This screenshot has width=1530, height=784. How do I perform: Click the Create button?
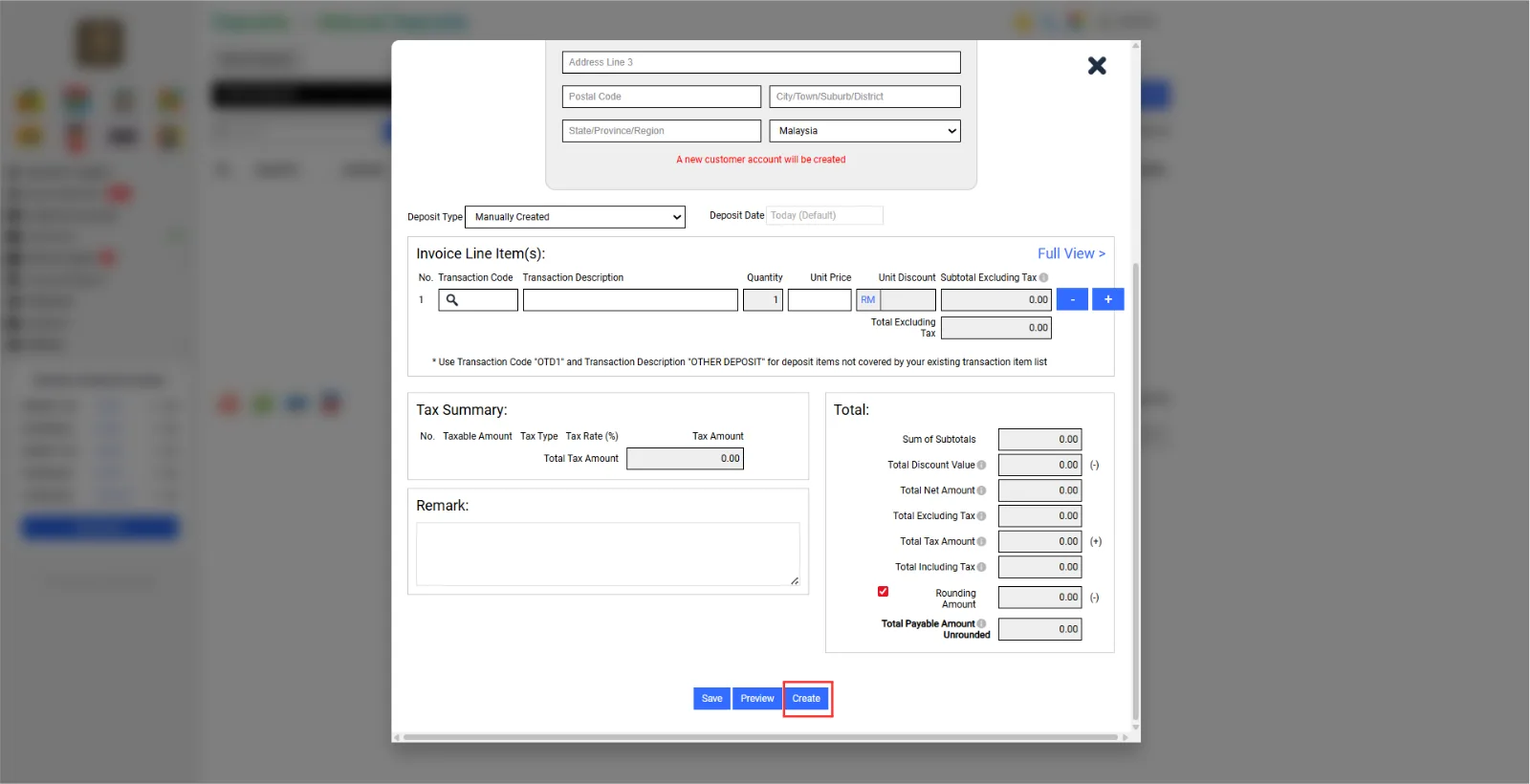[x=806, y=699]
